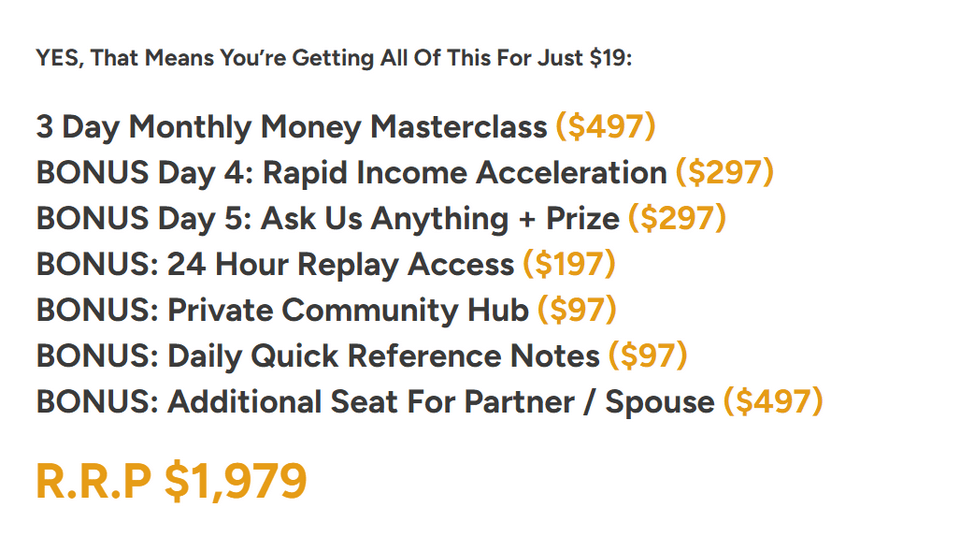Click the ($497) price beside Partner / Spouse
This screenshot has width=960, height=537.
click(773, 402)
